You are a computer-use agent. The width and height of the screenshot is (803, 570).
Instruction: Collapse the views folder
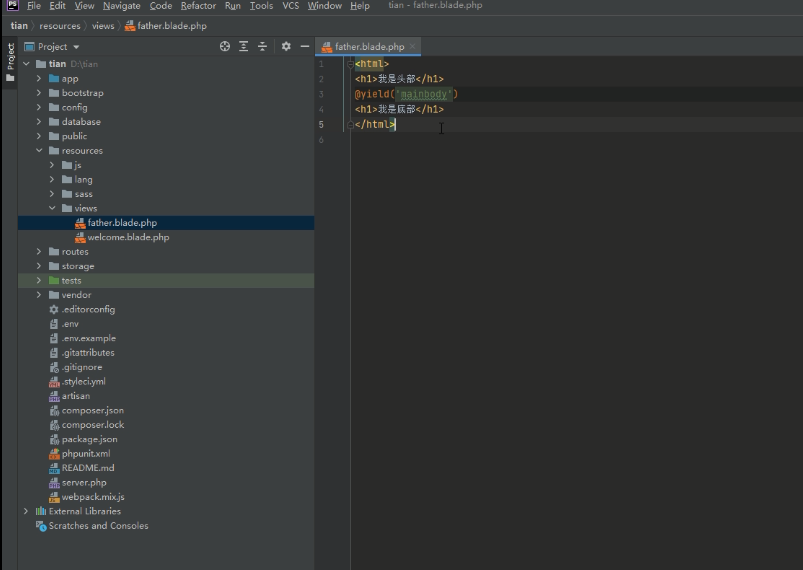(52, 208)
